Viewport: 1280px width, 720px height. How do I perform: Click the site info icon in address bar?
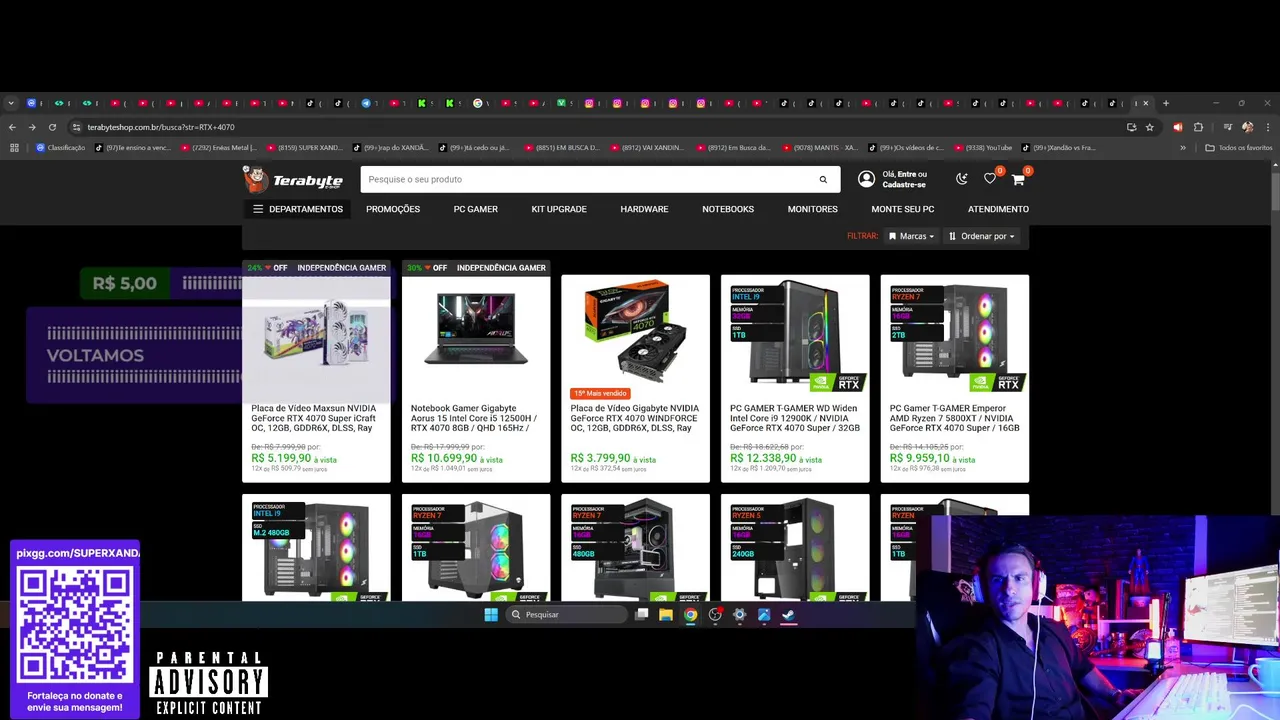76,127
